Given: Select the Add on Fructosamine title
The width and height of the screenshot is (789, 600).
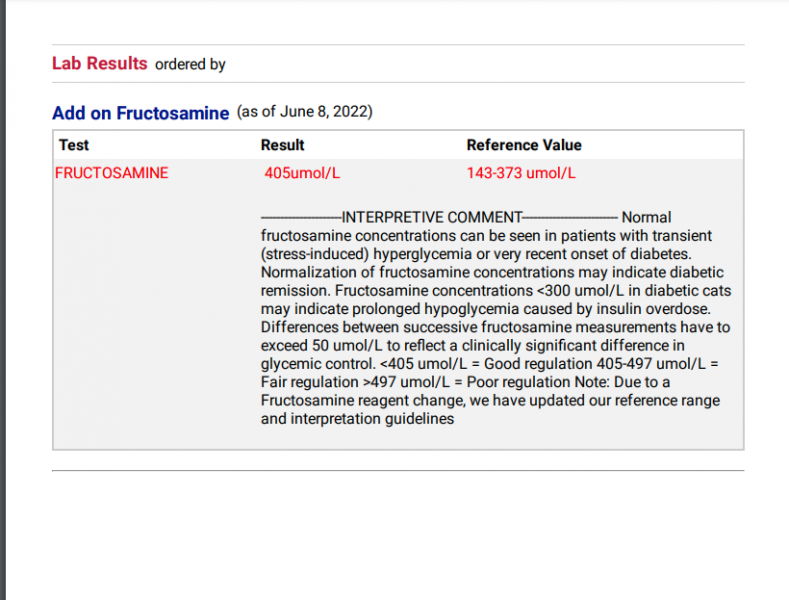Looking at the screenshot, I should point(140,113).
